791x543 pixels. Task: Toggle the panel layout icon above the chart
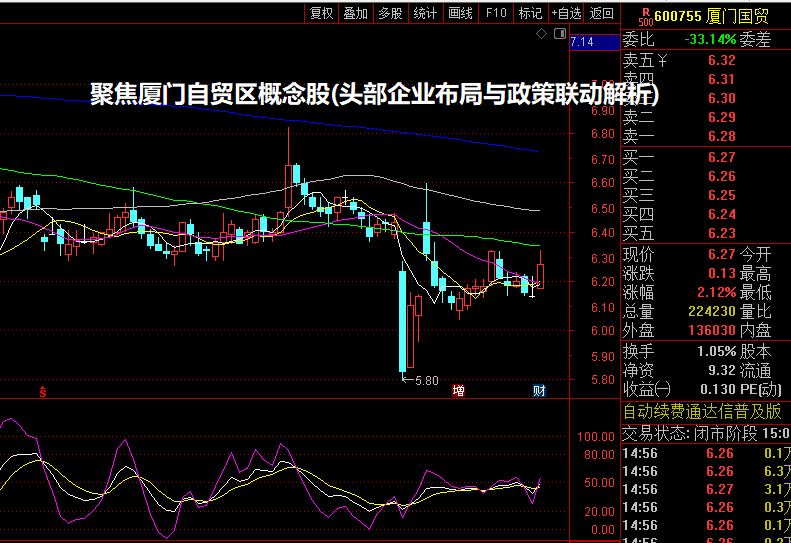click(560, 34)
